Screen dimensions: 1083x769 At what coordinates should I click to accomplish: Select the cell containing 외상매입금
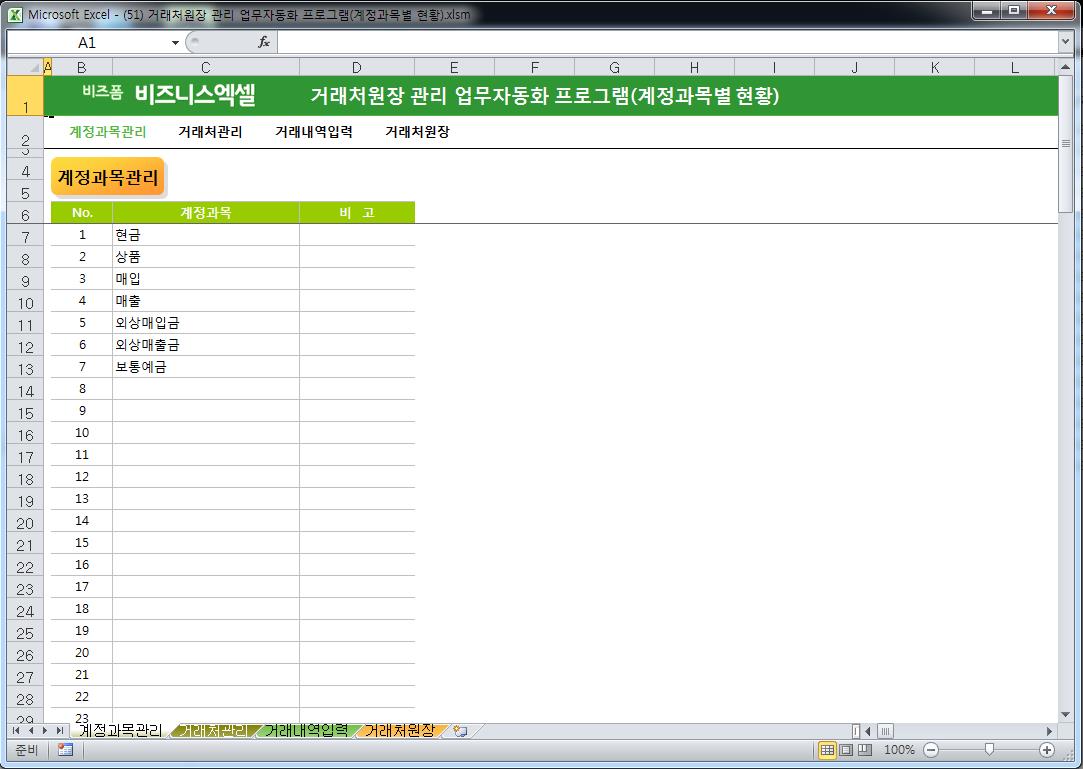[206, 323]
